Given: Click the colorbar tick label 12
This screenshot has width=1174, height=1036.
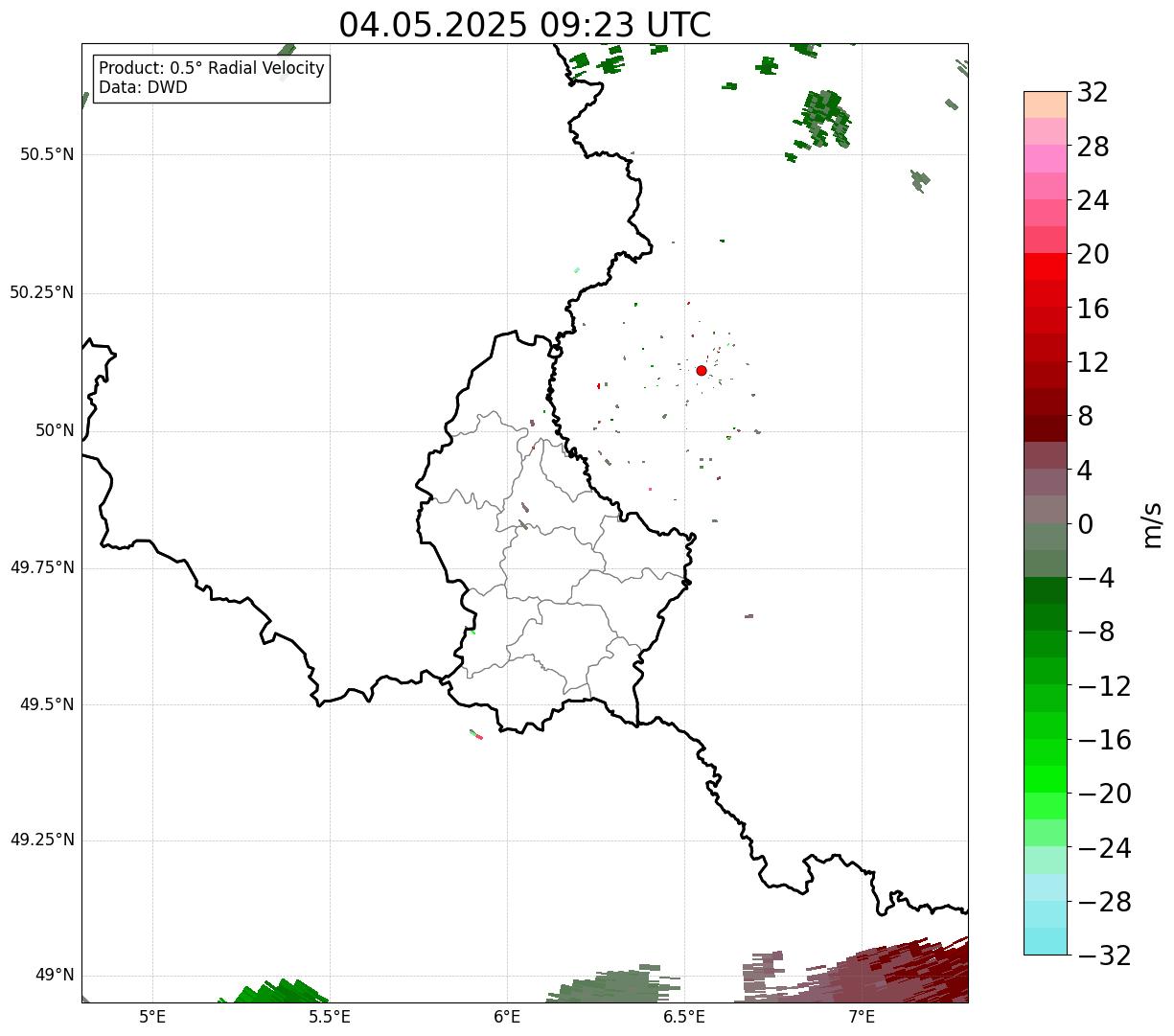Looking at the screenshot, I should click(1093, 362).
